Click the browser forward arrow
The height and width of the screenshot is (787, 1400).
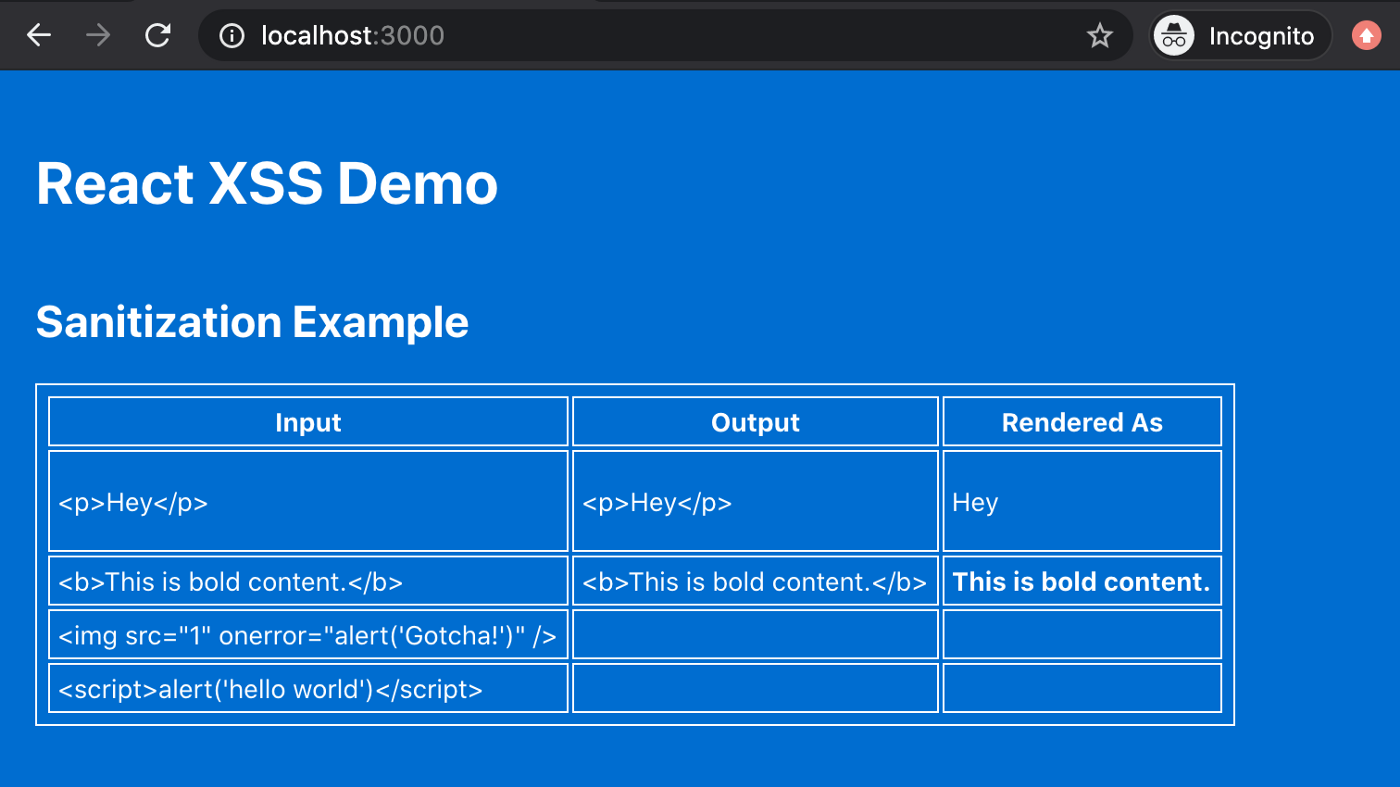point(98,36)
